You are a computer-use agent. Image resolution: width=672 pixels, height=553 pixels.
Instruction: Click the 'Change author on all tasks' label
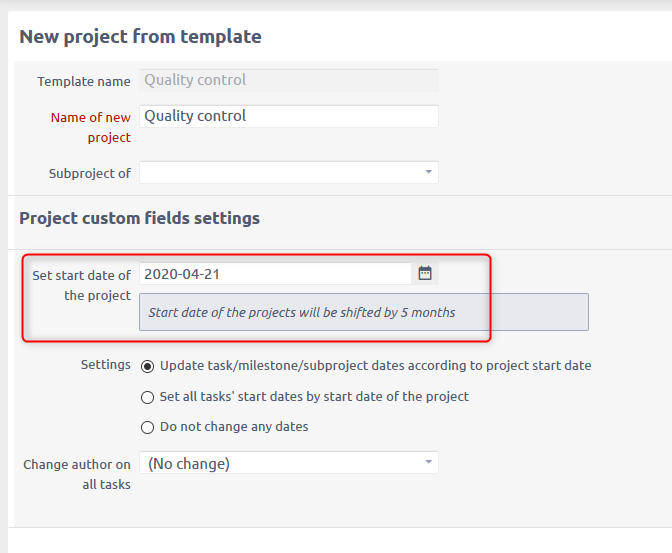pos(77,474)
